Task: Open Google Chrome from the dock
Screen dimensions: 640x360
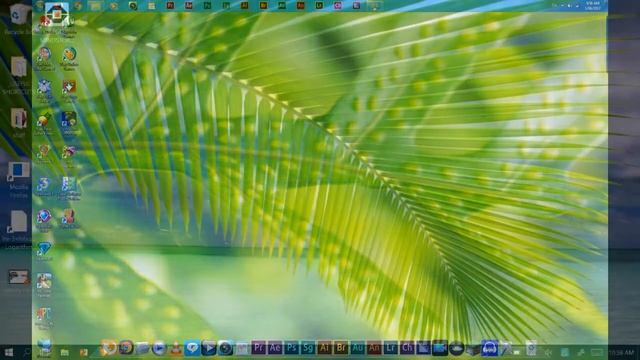Action: coord(126,348)
